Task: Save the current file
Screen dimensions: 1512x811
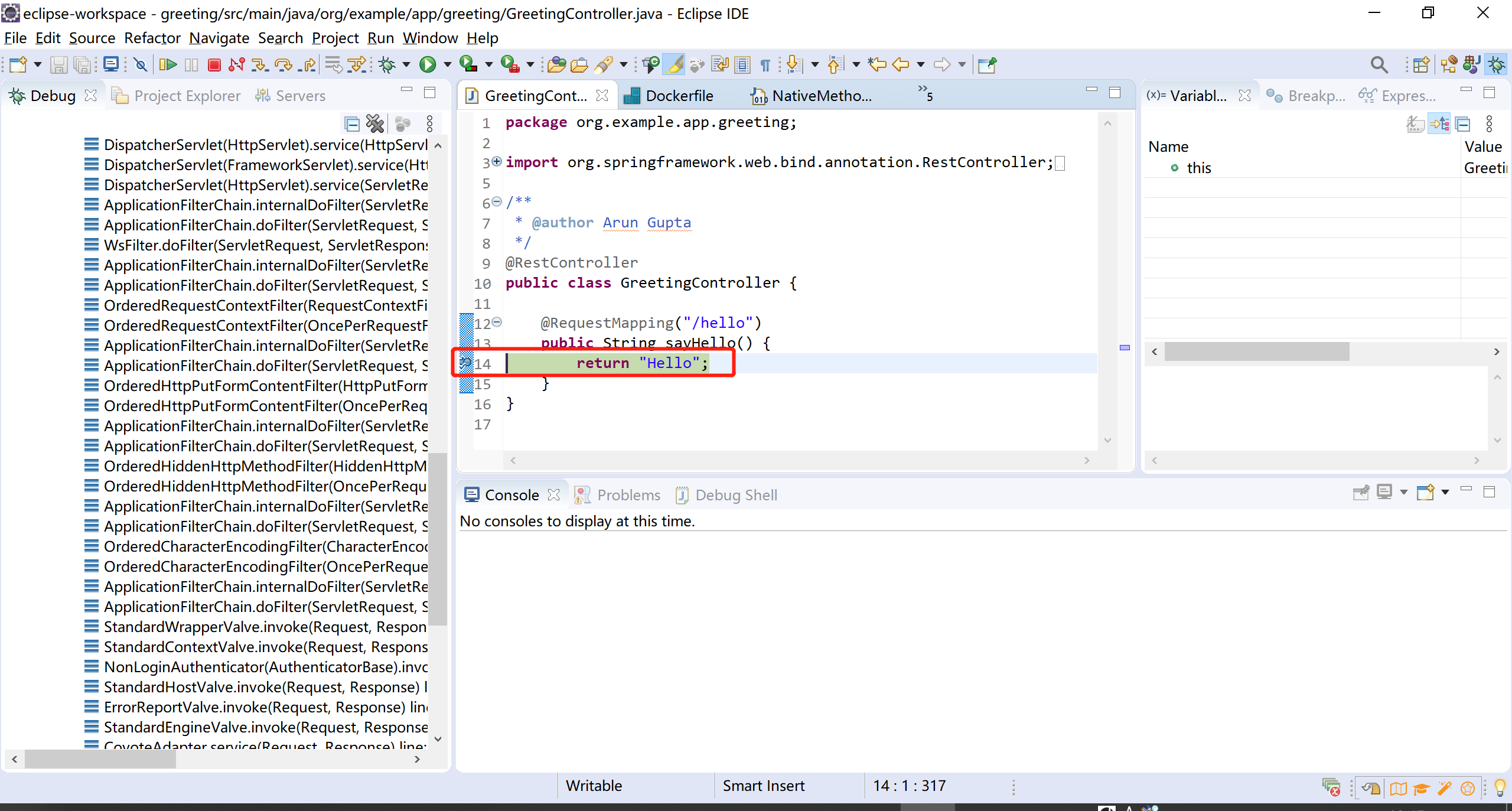Action: click(58, 65)
